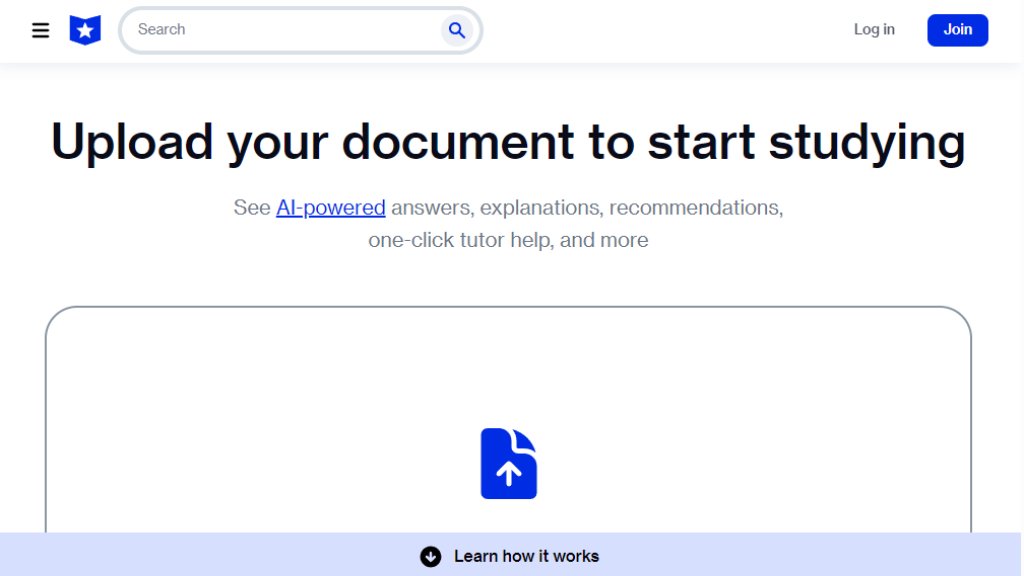Click the Upload your document heading
Screen dimensions: 1024x576
point(508,142)
